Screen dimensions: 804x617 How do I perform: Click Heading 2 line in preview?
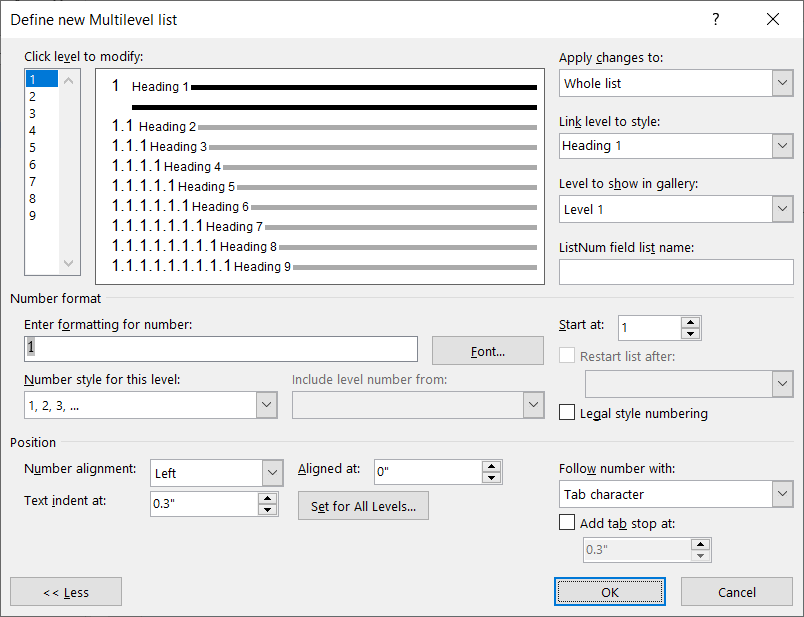click(x=324, y=126)
